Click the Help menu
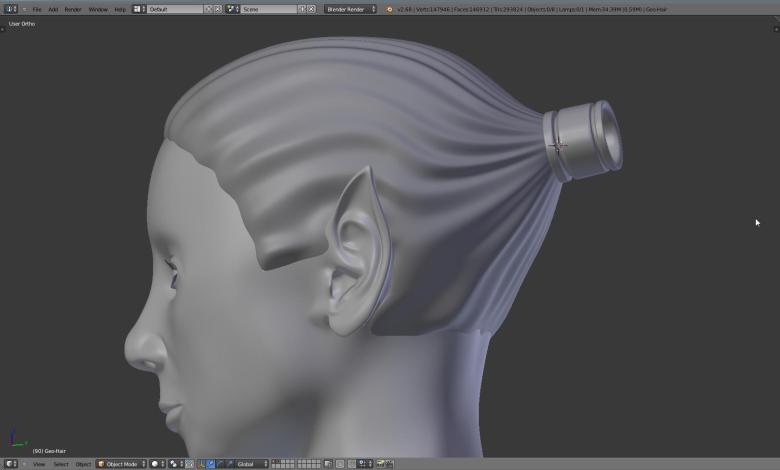The height and width of the screenshot is (470, 780). tap(120, 9)
